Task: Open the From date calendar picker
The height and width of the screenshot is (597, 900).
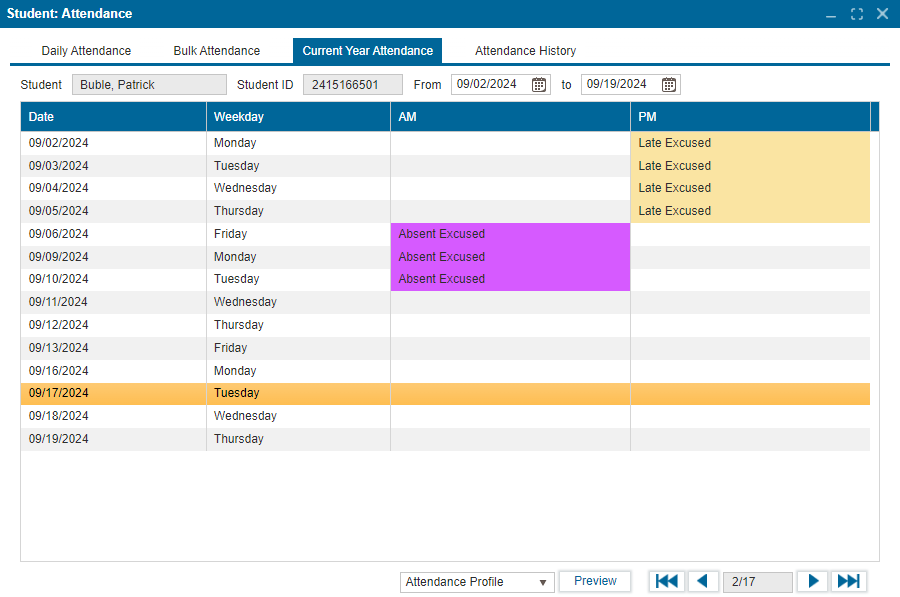Action: click(539, 85)
